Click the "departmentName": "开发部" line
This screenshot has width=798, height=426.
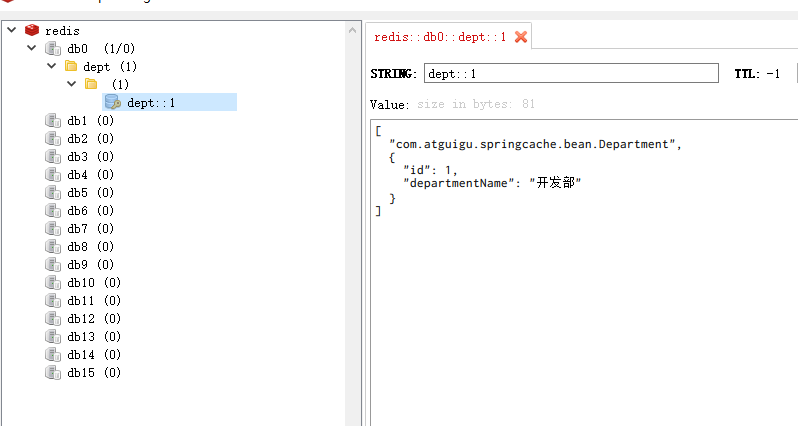492,183
